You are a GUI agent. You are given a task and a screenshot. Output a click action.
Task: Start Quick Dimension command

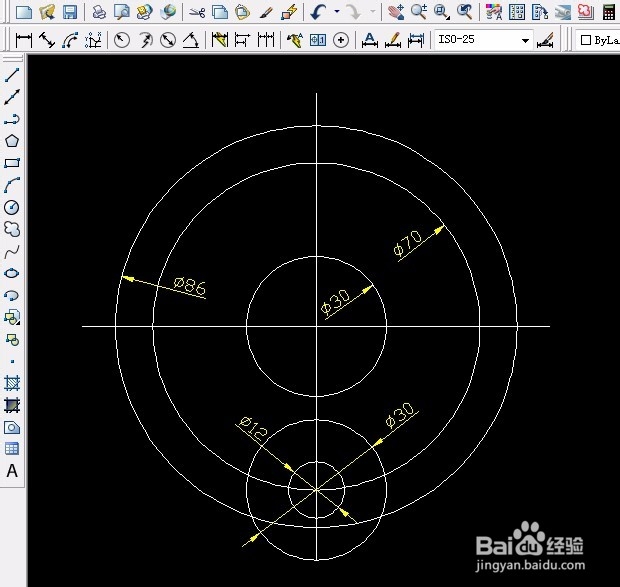coord(219,40)
